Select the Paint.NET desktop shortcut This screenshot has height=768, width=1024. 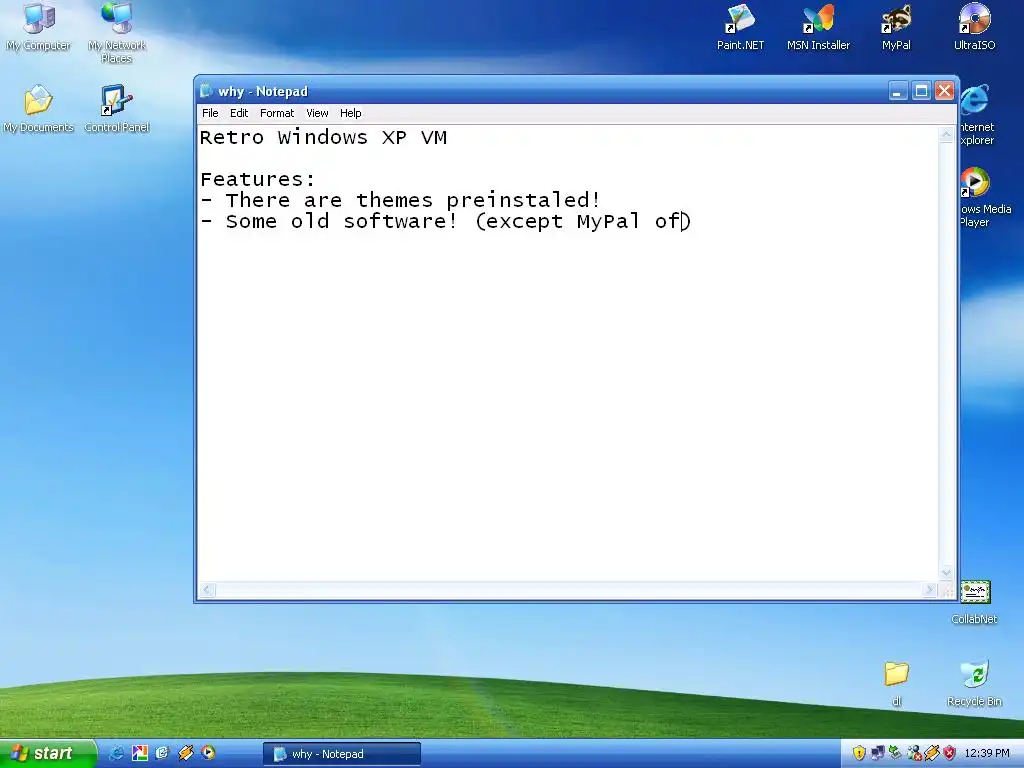pyautogui.click(x=740, y=27)
